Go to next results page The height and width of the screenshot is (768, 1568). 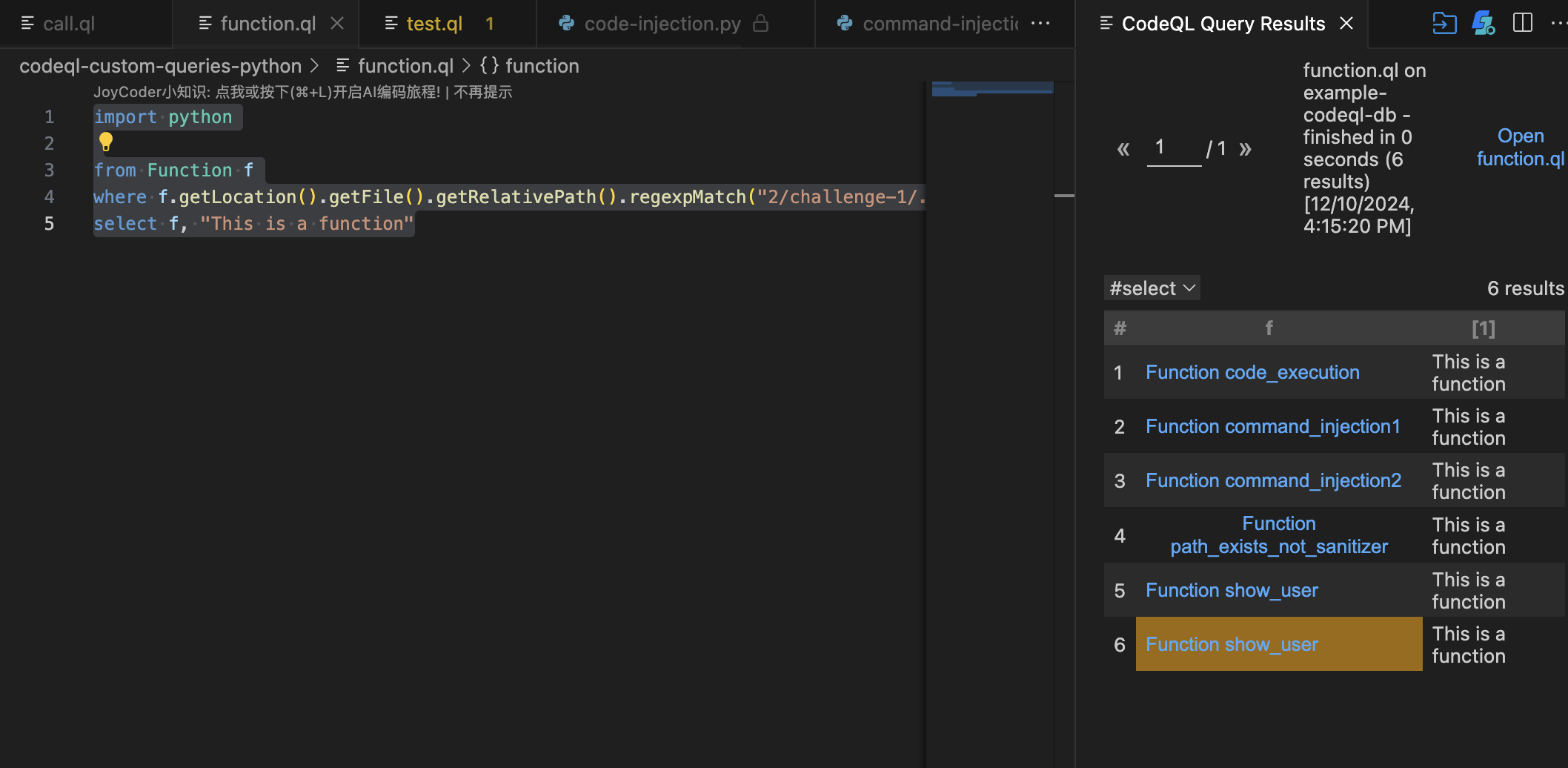(1245, 149)
